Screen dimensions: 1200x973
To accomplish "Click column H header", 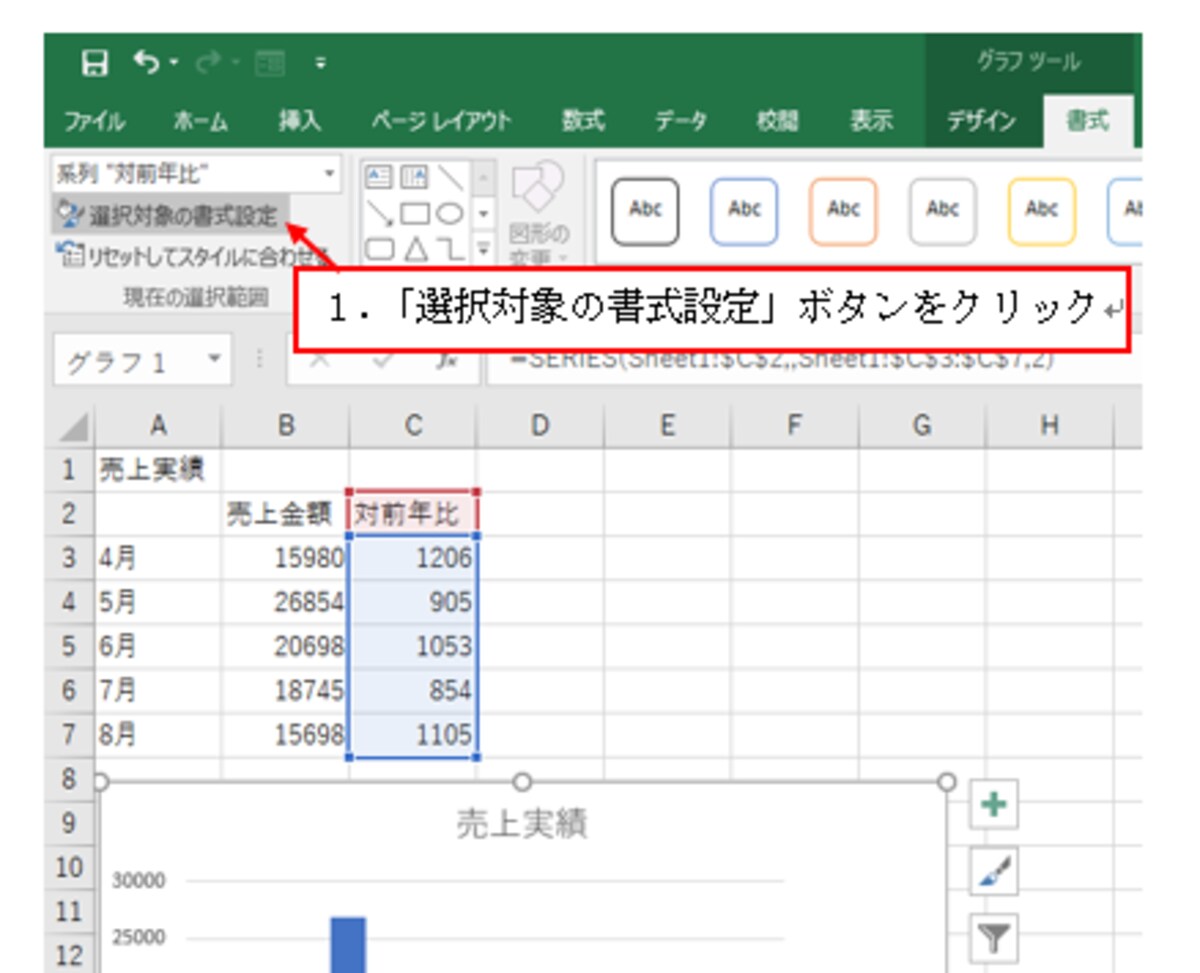I will 1048,427.
